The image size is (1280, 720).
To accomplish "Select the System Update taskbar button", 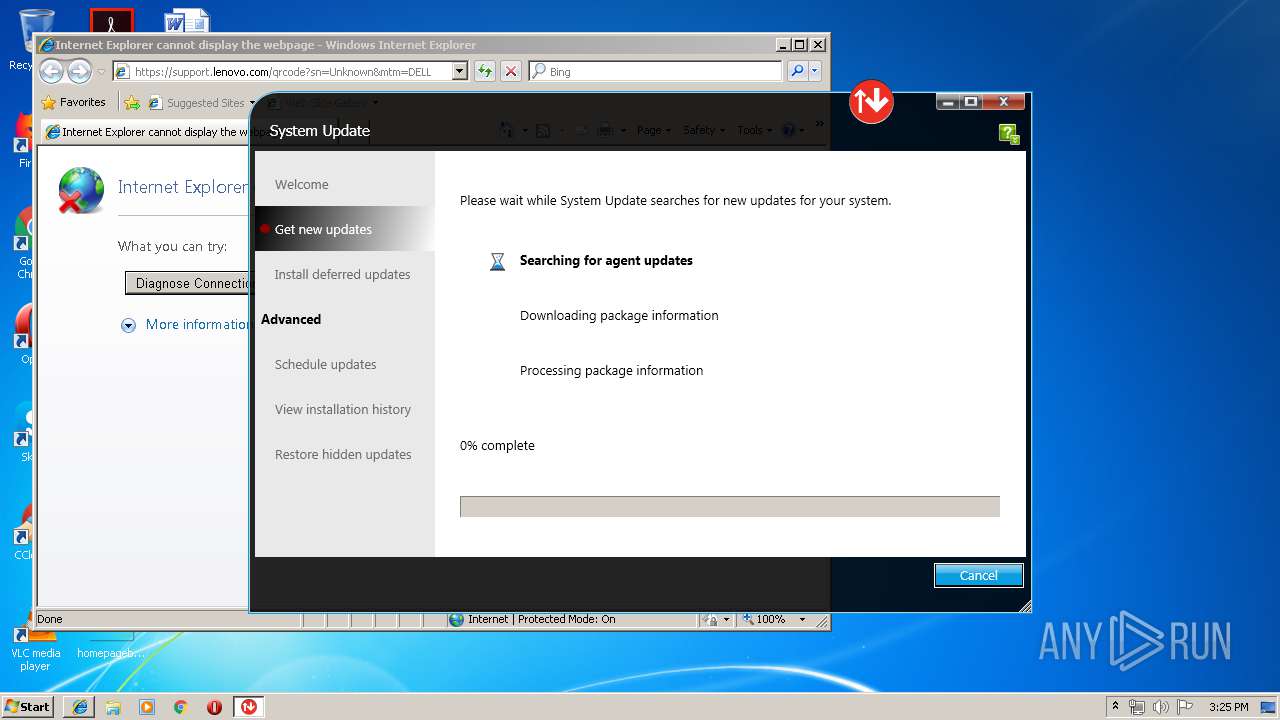I will coord(248,707).
